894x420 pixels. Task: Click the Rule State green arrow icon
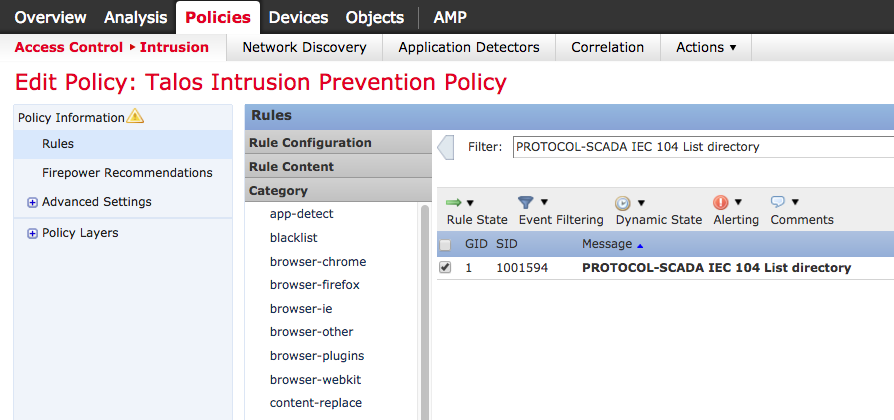coord(454,202)
